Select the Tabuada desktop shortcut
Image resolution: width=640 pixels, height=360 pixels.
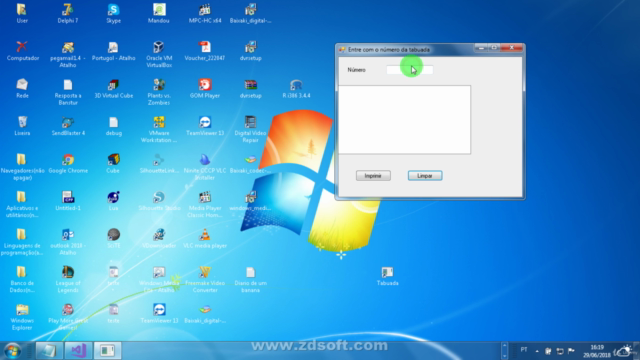387,276
